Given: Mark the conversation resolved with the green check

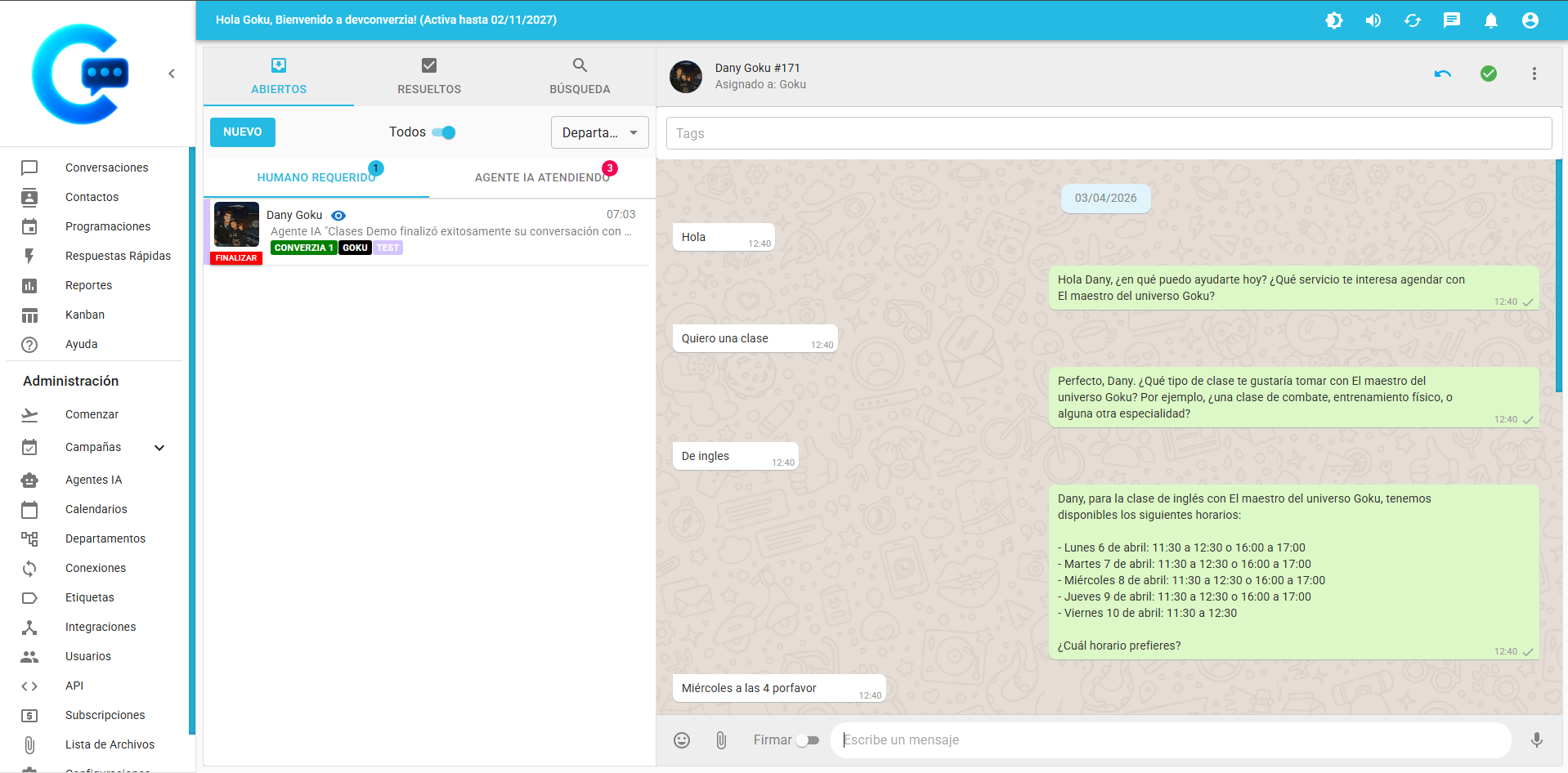Looking at the screenshot, I should [x=1488, y=74].
